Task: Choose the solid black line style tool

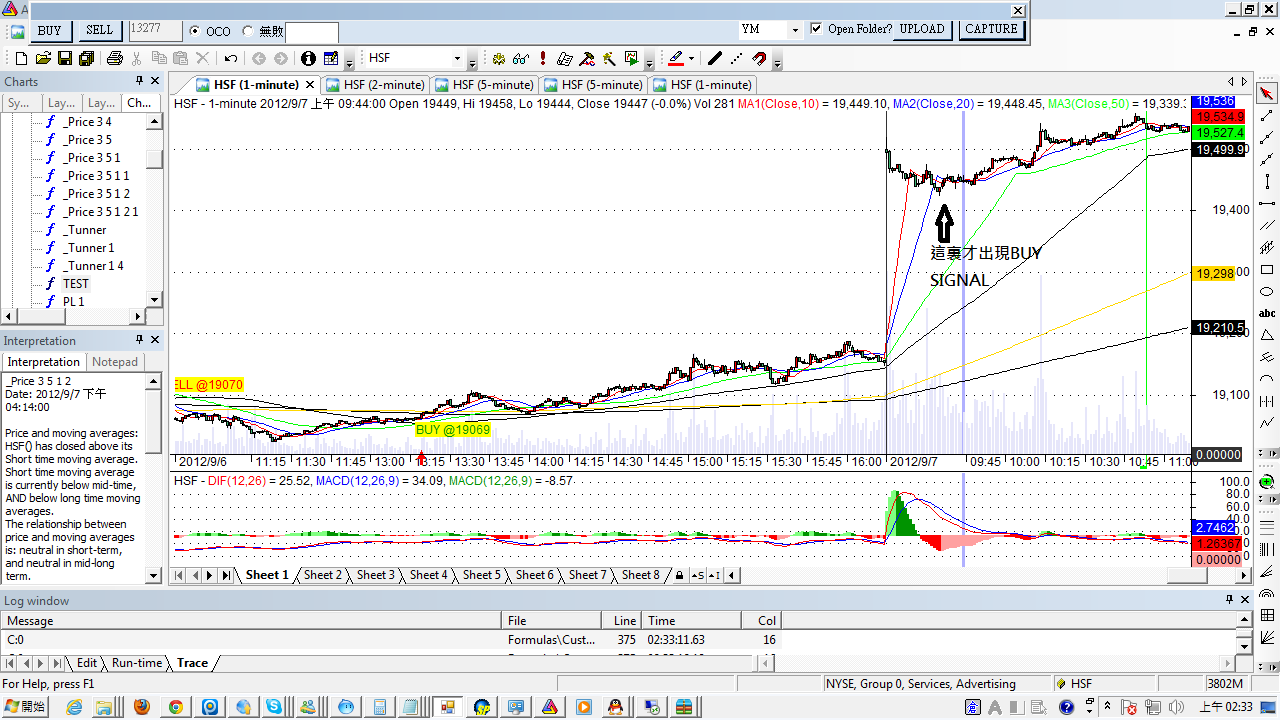Action: point(714,59)
